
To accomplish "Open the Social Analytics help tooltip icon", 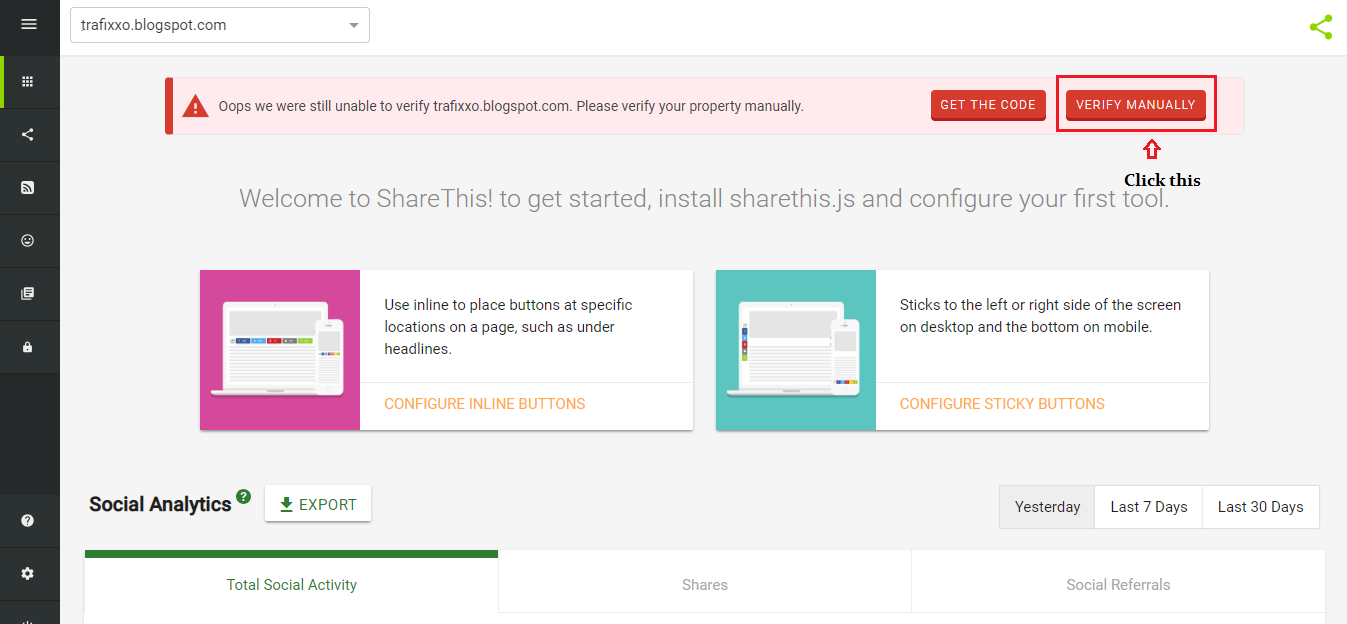I will click(244, 494).
